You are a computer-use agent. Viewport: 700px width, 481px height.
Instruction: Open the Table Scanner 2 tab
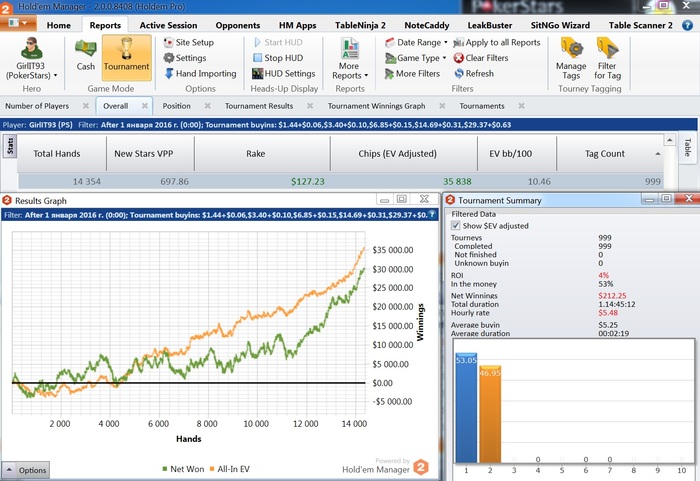click(641, 25)
